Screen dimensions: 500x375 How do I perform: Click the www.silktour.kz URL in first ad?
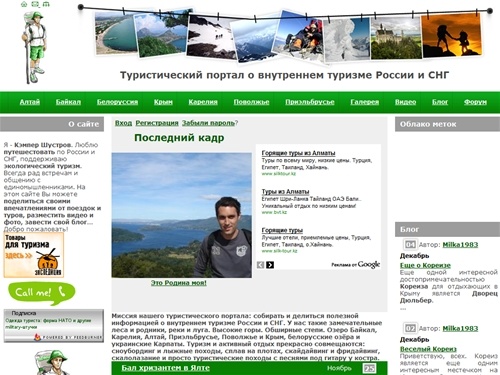click(279, 174)
